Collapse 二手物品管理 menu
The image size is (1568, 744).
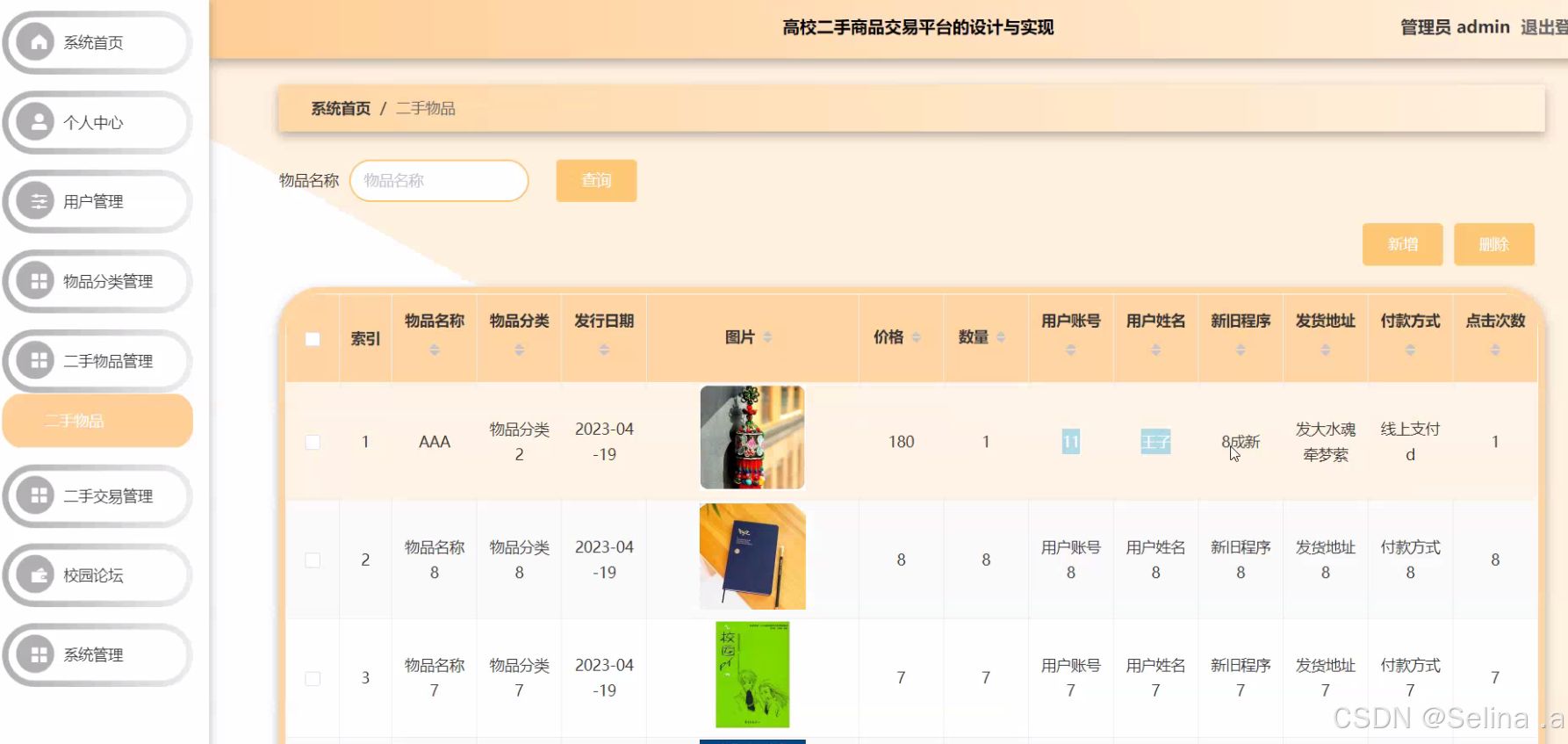97,360
